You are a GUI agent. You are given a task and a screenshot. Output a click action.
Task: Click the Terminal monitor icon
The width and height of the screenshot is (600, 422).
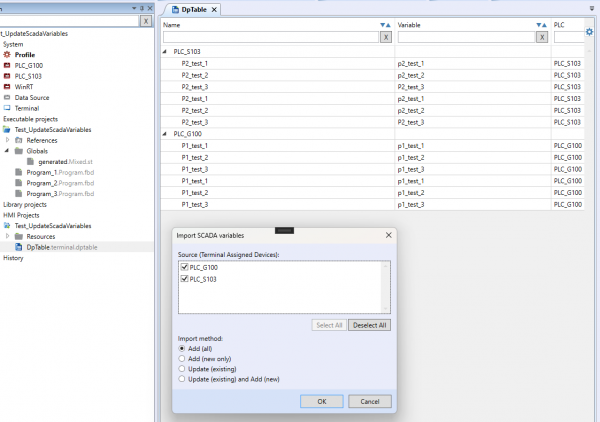coord(7,108)
